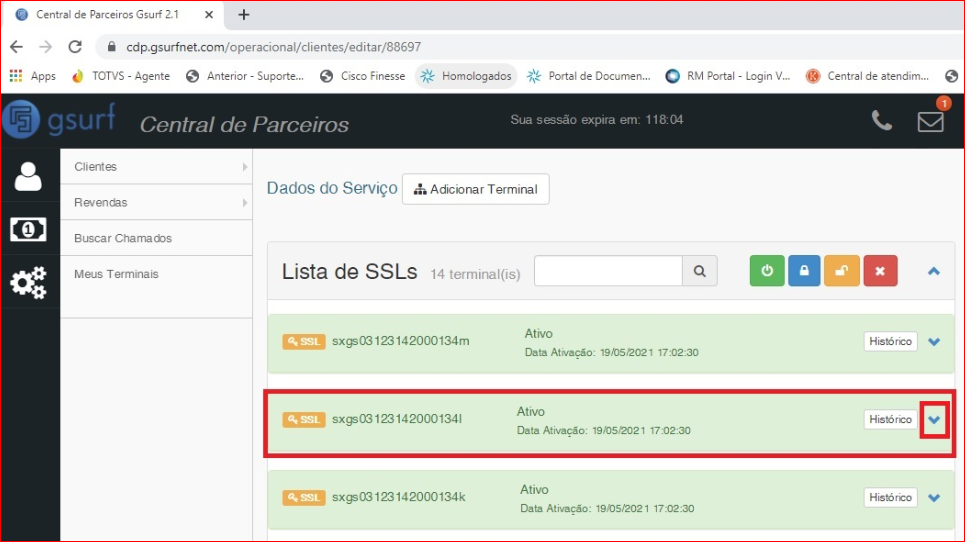
Task: Open Histórico for sxgs03123142000134l
Action: [890, 420]
